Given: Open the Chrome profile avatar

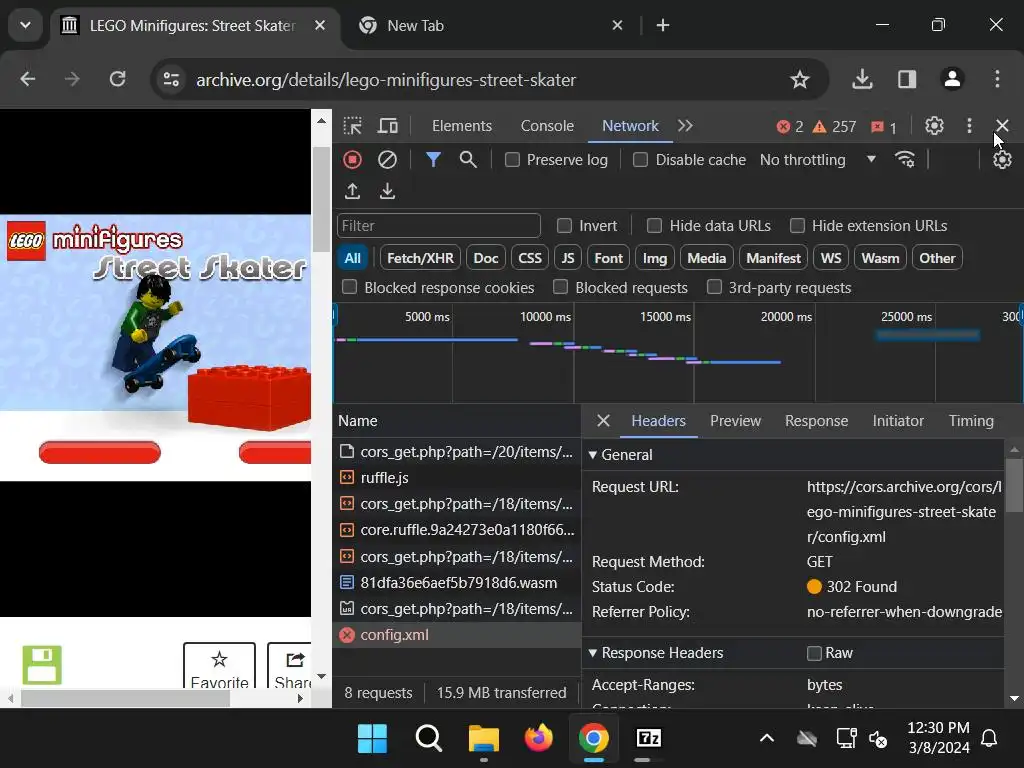Looking at the screenshot, I should tap(952, 79).
